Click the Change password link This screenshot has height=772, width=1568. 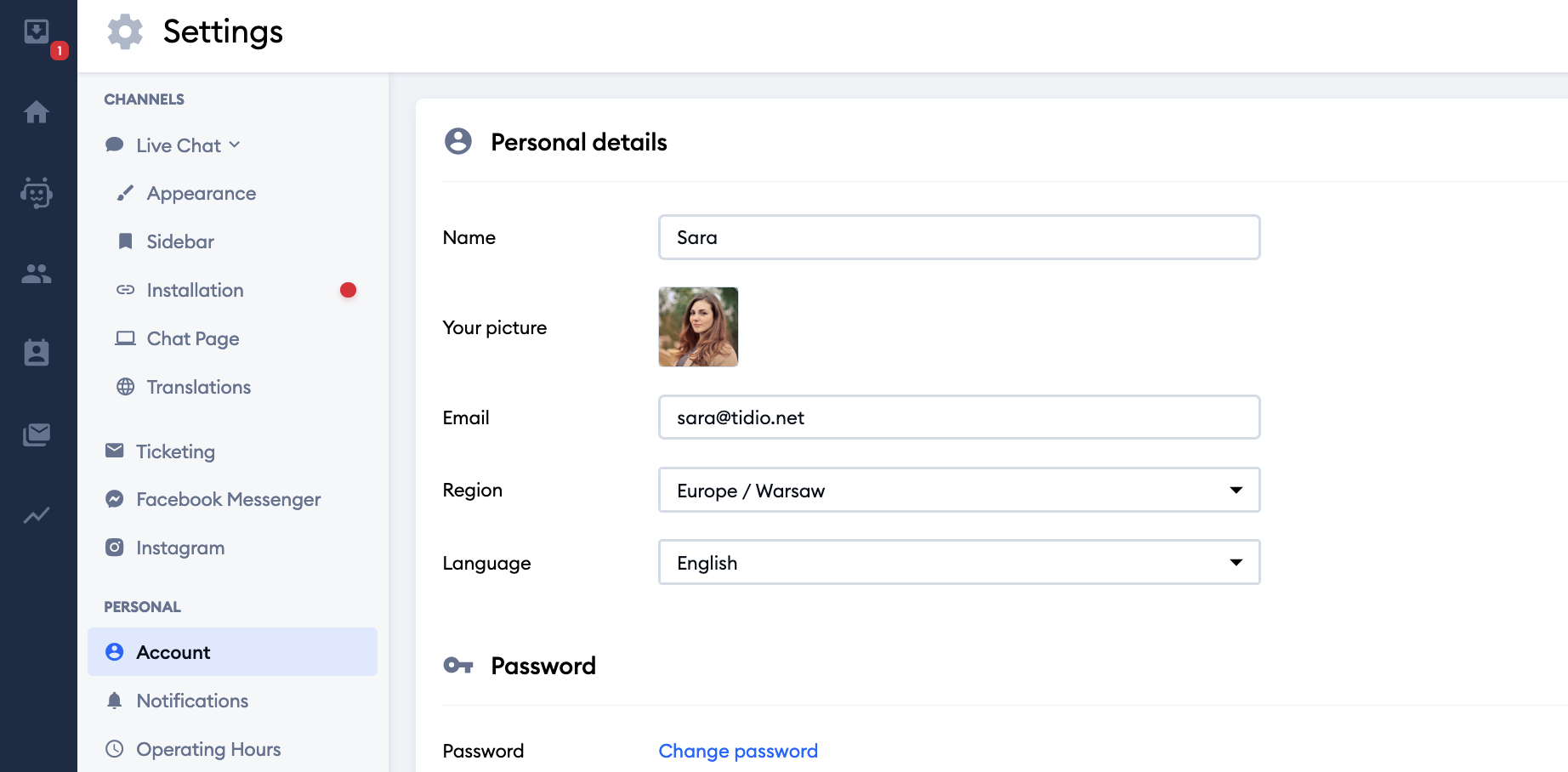(737, 751)
